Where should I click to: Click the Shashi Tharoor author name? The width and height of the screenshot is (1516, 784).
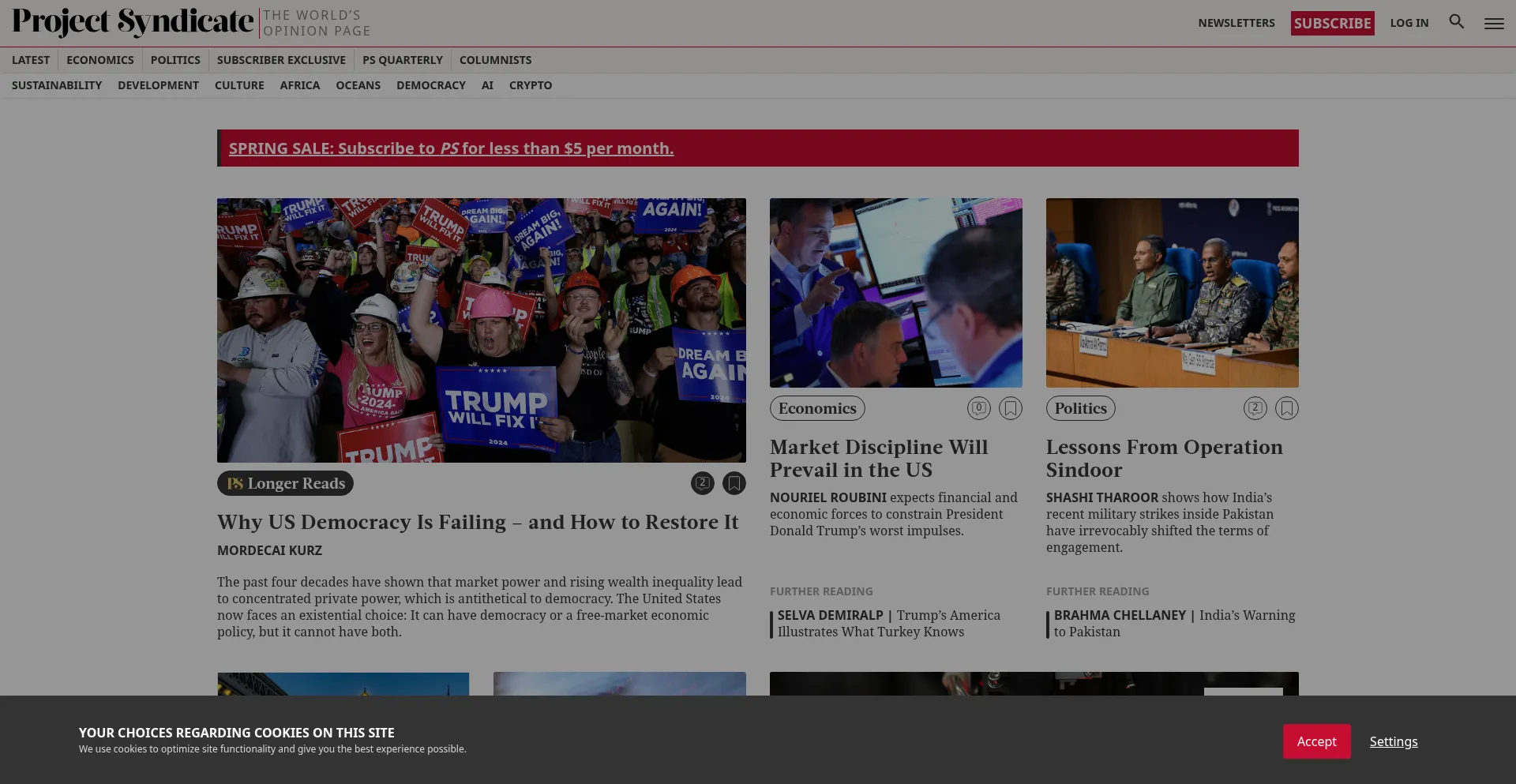pyautogui.click(x=1102, y=497)
